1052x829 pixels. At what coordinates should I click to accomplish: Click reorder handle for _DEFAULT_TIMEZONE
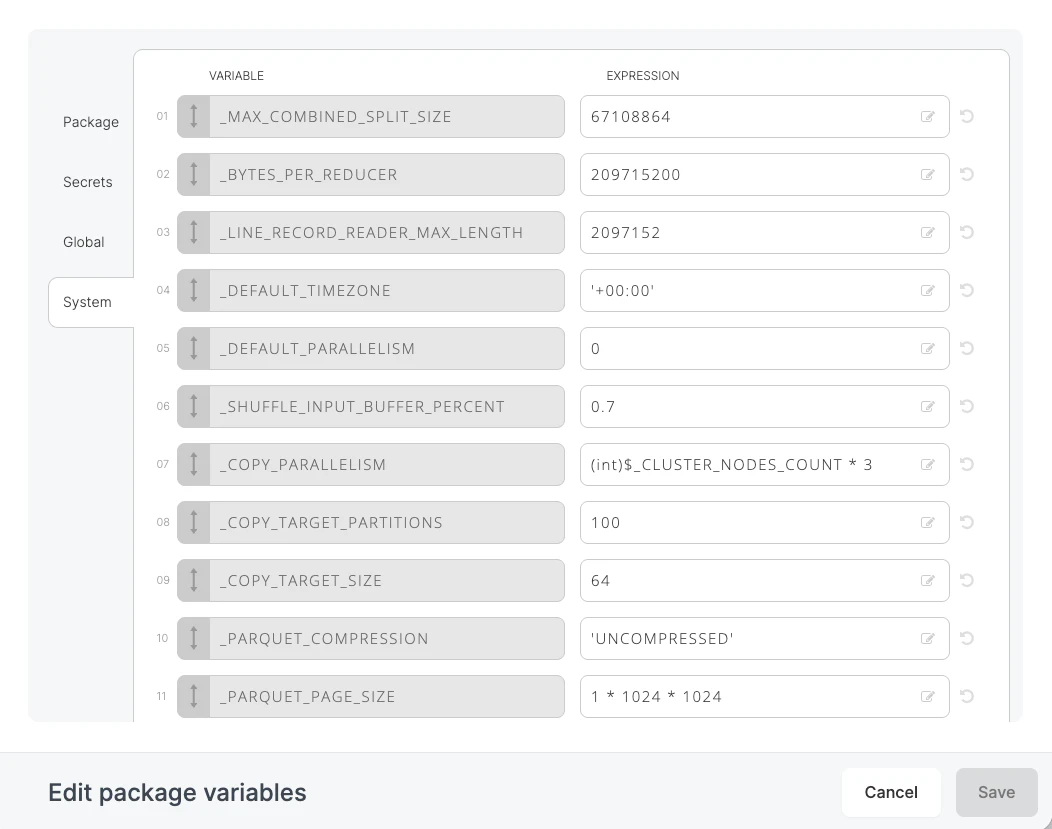(194, 290)
